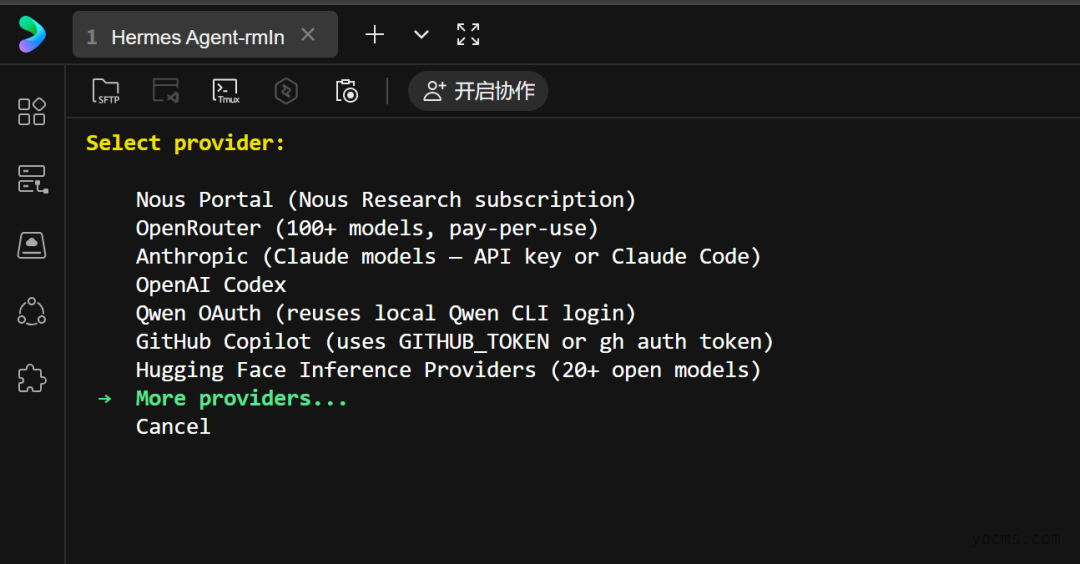Viewport: 1080px width, 564px height.
Task: Open the server hosts icon in the sidebar
Action: pos(32,179)
